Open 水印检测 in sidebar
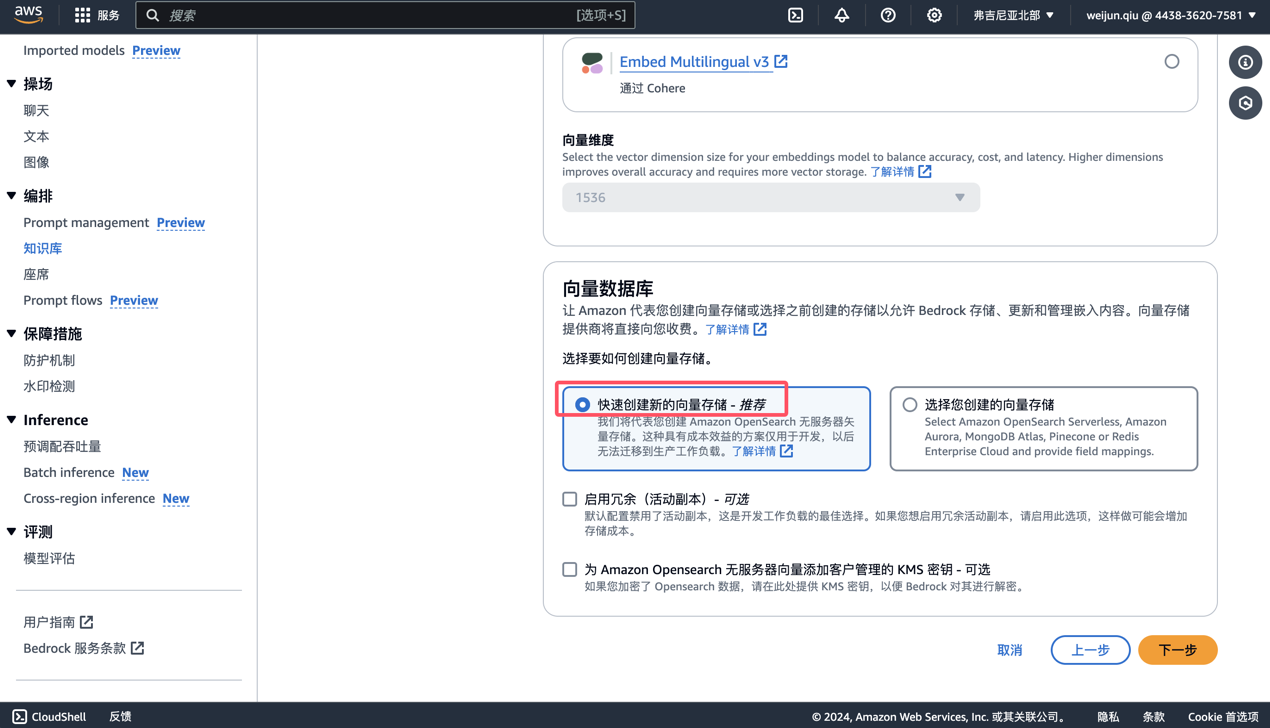This screenshot has width=1270, height=728. coord(49,386)
